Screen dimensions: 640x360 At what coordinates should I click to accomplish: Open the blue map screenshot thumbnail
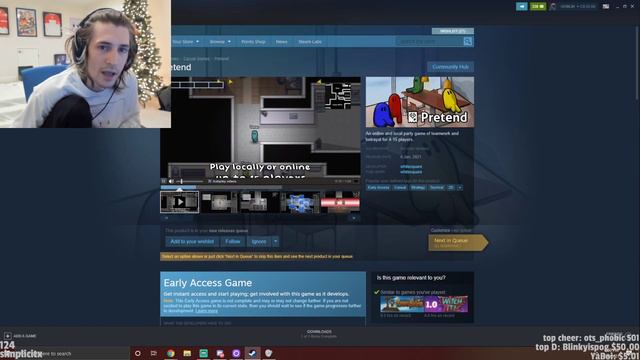click(300, 202)
